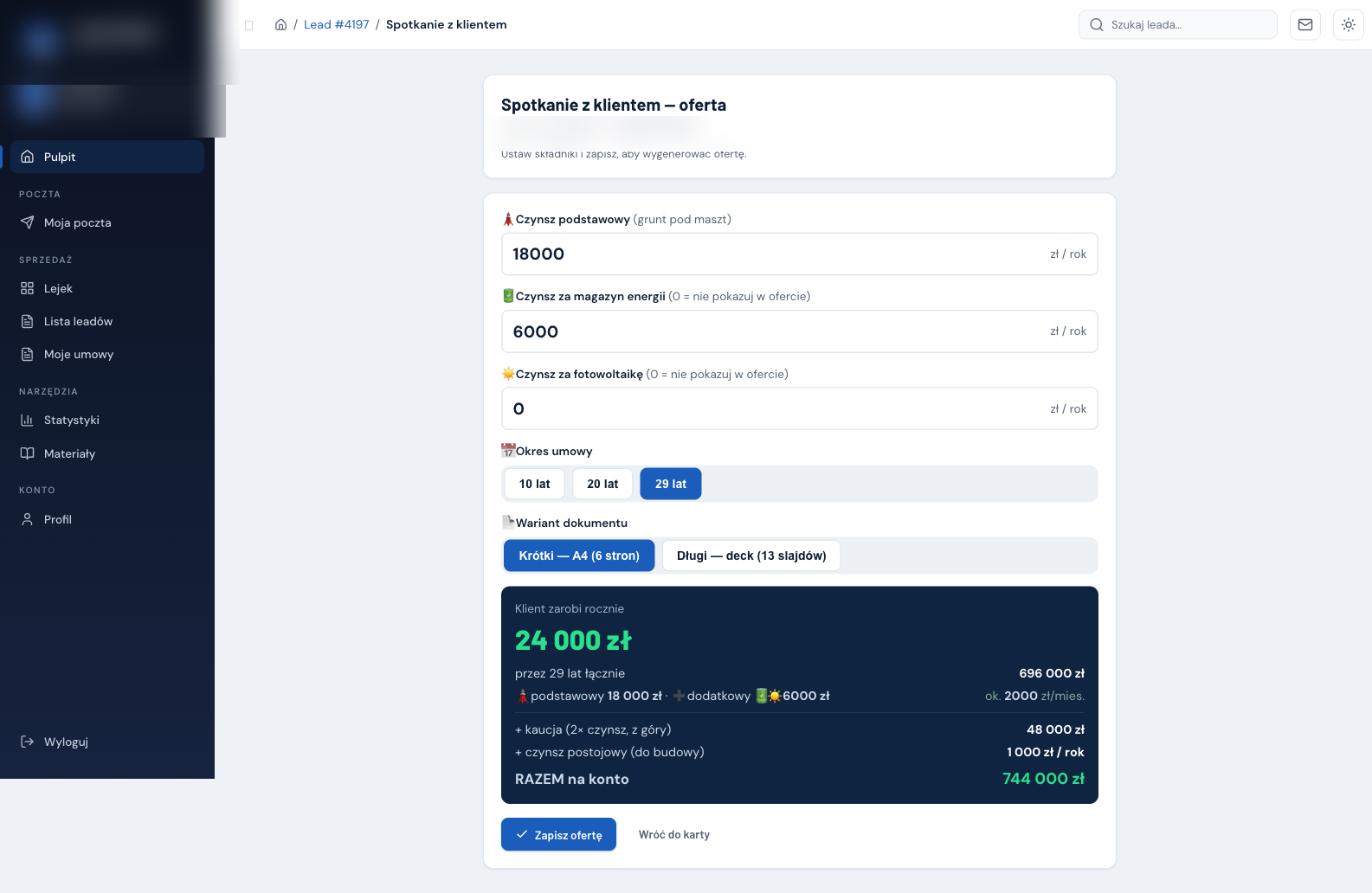The image size is (1372, 893).
Task: Focus the Czynsz podstawowy input field
Action: 799,254
